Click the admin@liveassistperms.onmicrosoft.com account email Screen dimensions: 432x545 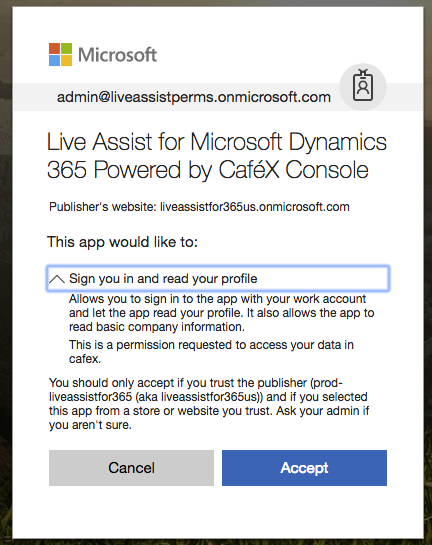click(x=194, y=97)
